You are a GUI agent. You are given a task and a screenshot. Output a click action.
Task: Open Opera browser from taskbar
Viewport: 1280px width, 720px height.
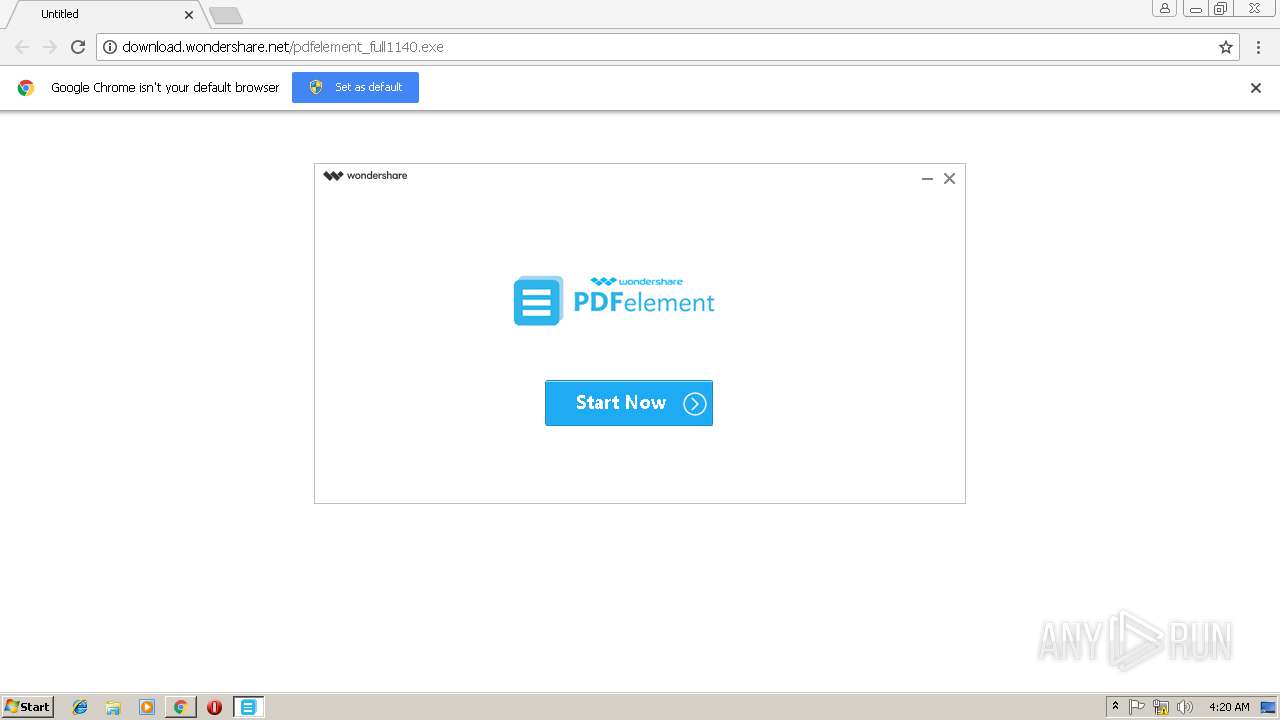[x=214, y=707]
